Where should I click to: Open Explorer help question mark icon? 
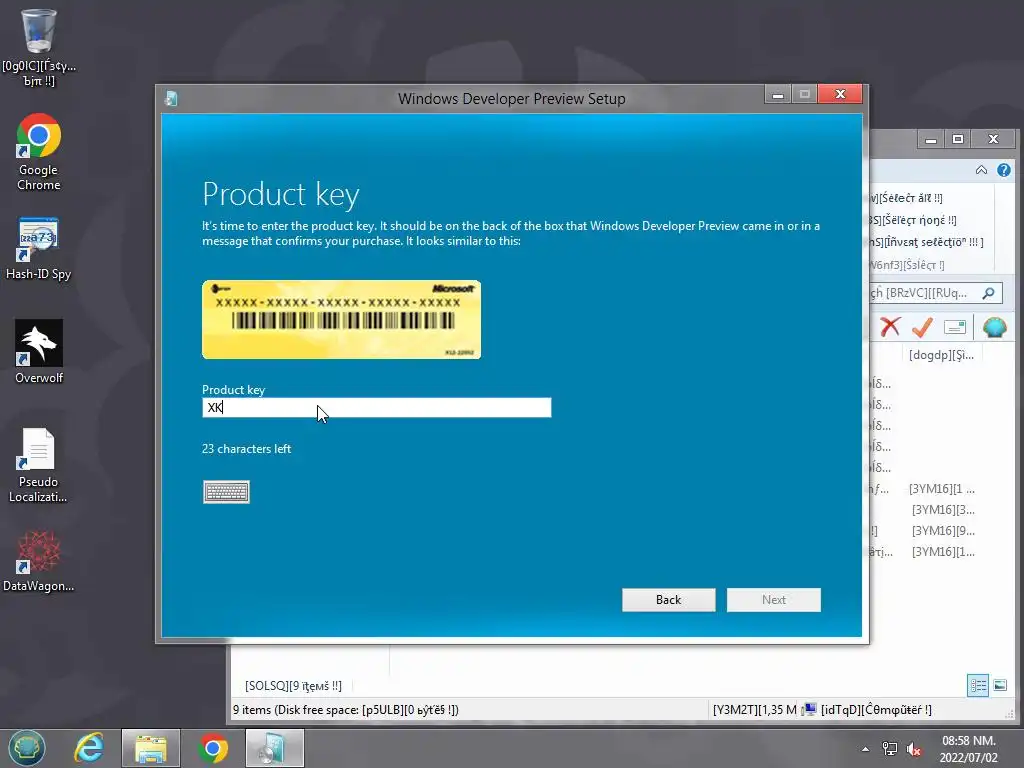(x=1004, y=170)
